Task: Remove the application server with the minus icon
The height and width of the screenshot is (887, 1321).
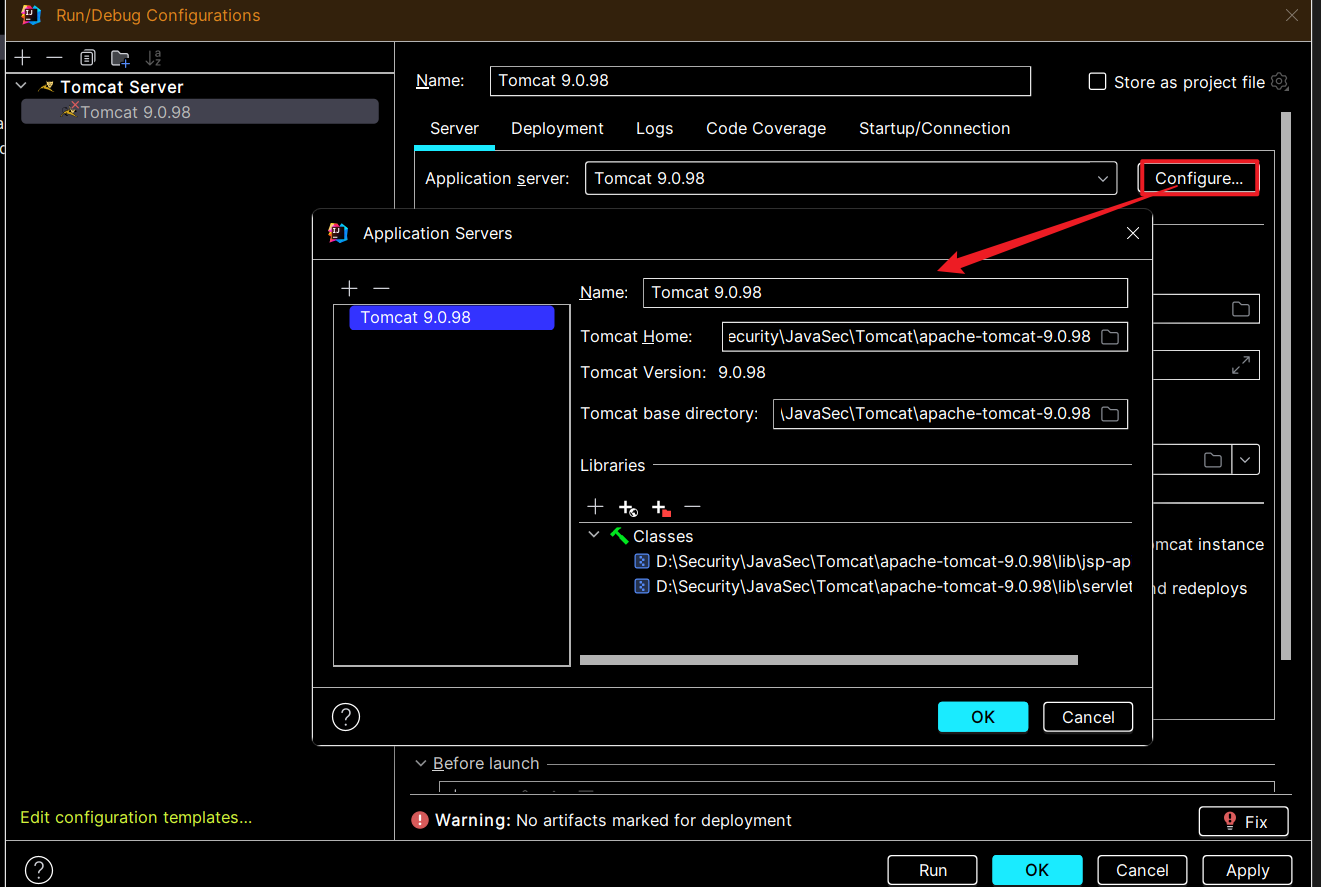Action: [x=381, y=288]
